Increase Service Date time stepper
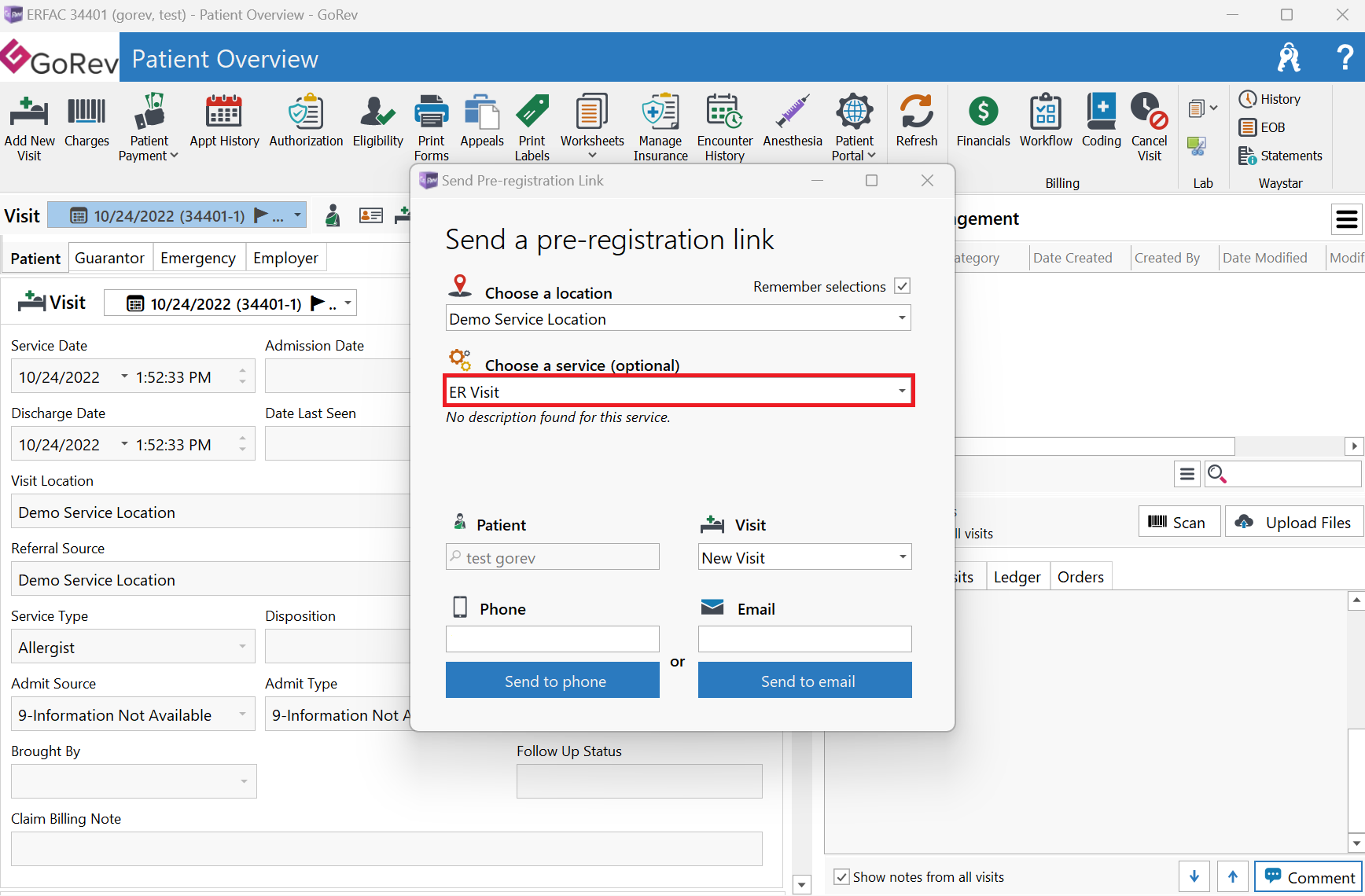The width and height of the screenshot is (1365, 896). [x=243, y=370]
